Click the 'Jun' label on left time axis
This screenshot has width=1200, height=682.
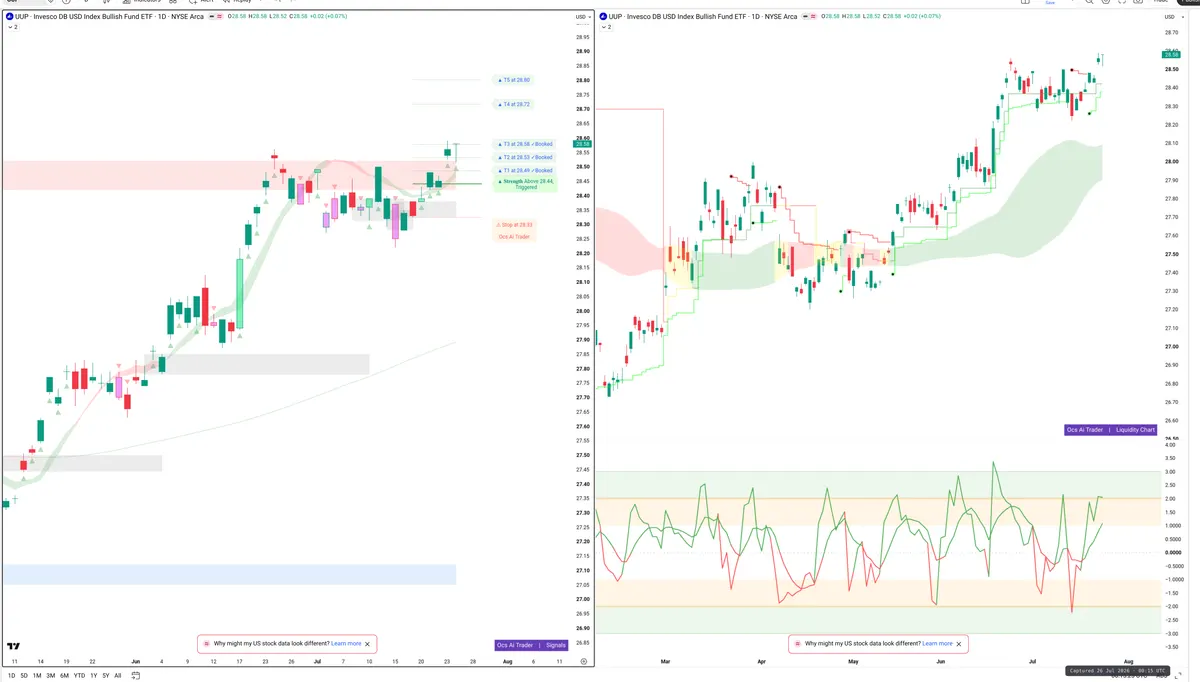(136, 661)
